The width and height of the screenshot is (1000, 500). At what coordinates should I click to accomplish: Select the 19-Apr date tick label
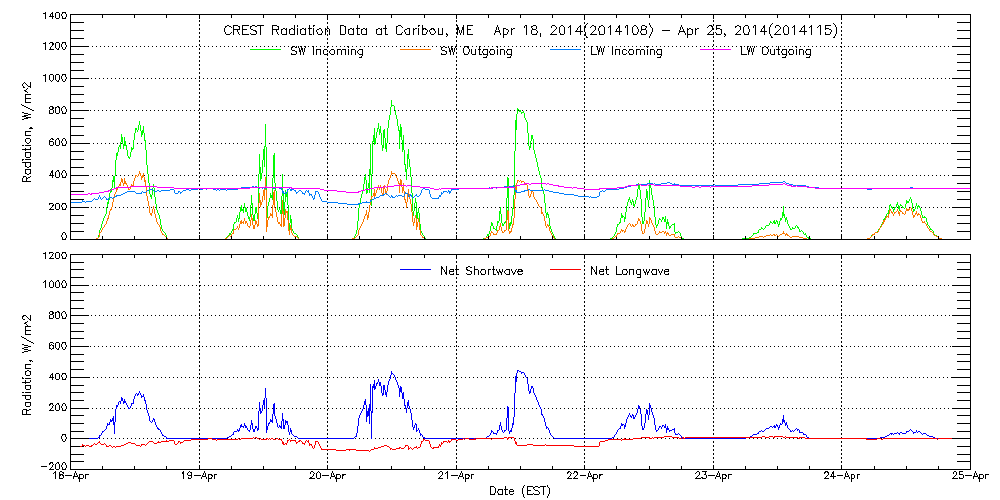pos(201,478)
